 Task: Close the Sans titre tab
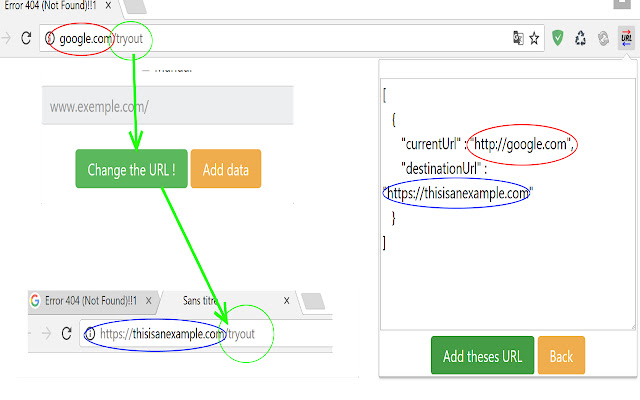pos(287,301)
